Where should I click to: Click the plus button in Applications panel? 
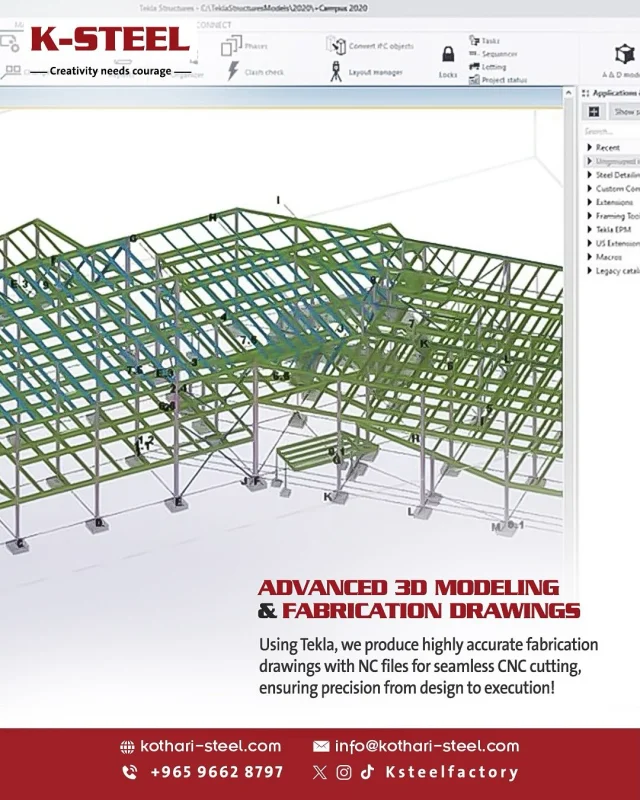click(x=594, y=112)
